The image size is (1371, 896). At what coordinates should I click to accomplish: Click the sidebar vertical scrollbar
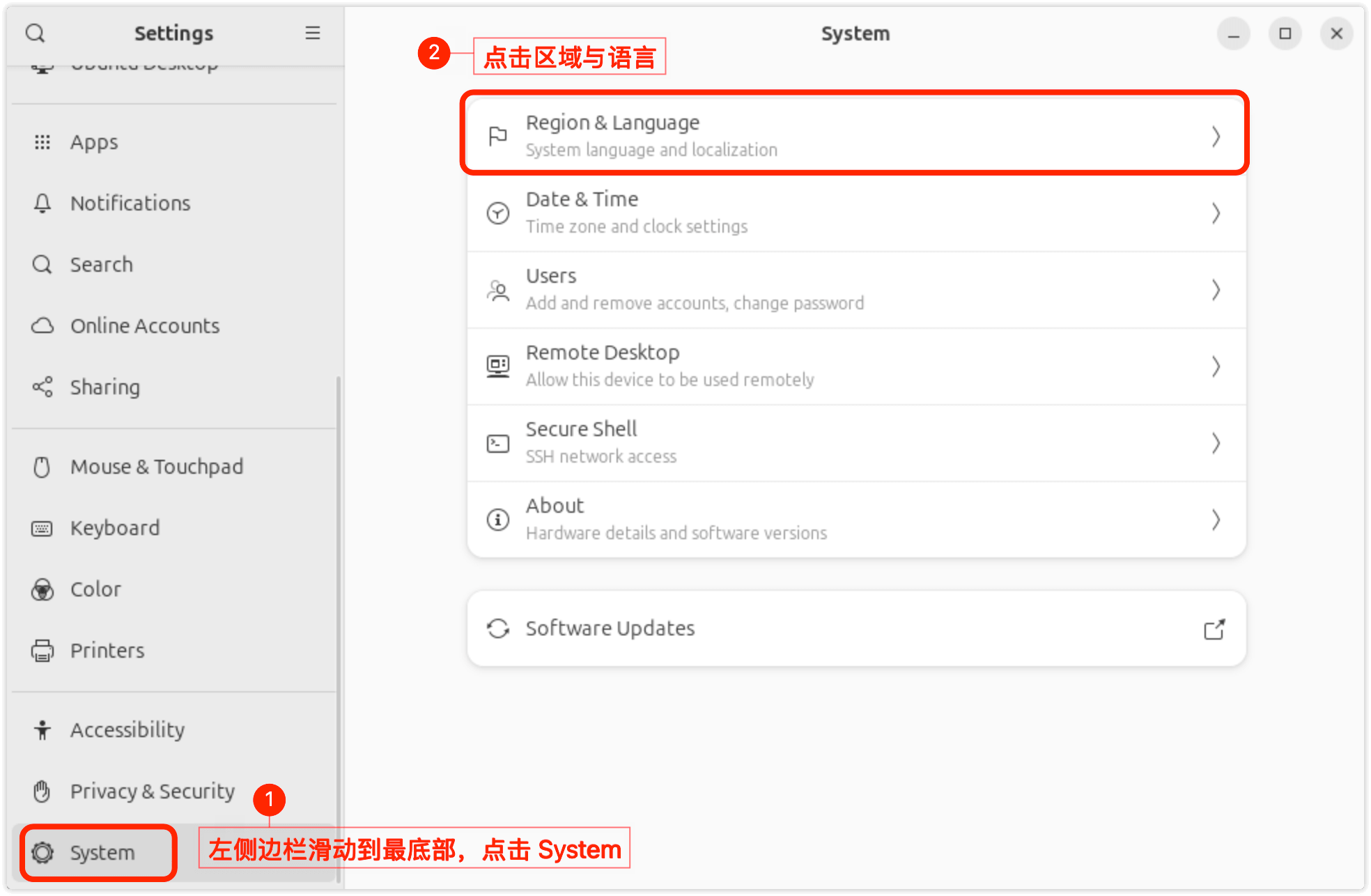coord(339,627)
